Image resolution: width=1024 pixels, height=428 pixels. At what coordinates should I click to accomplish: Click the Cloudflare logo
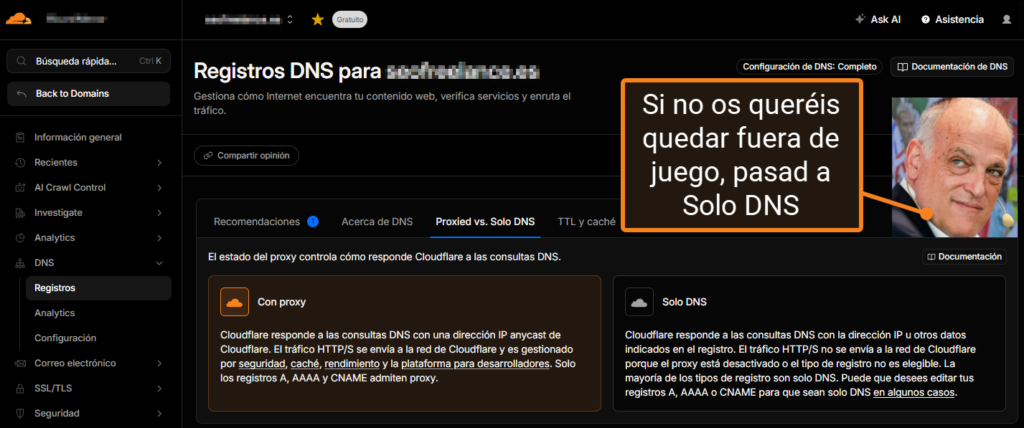(19, 18)
